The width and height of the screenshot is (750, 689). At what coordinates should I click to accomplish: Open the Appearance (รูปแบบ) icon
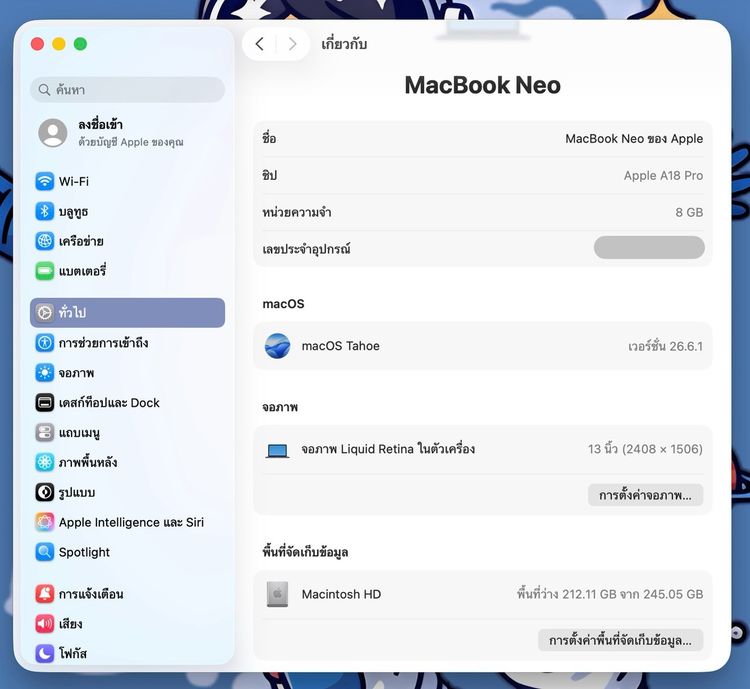point(44,492)
